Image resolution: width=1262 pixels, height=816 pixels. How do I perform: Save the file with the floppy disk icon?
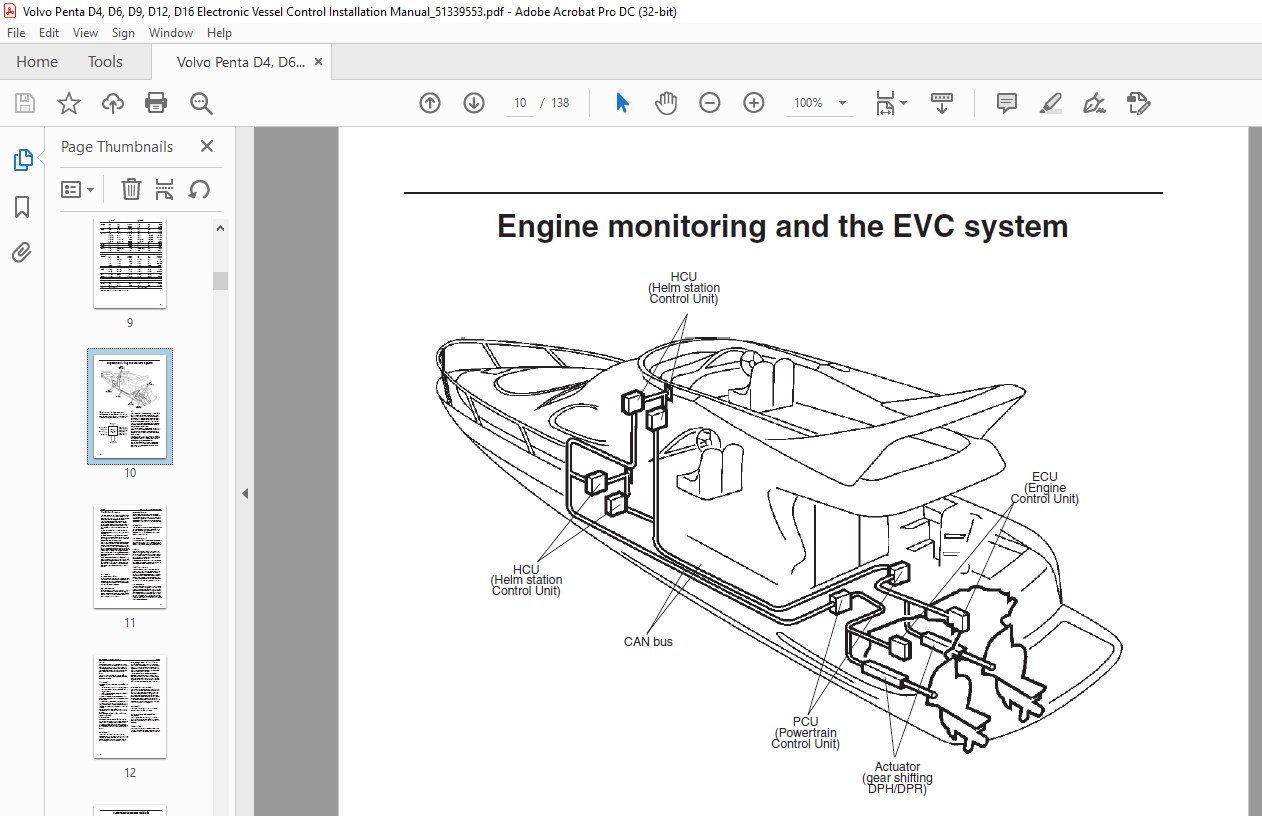pos(25,103)
